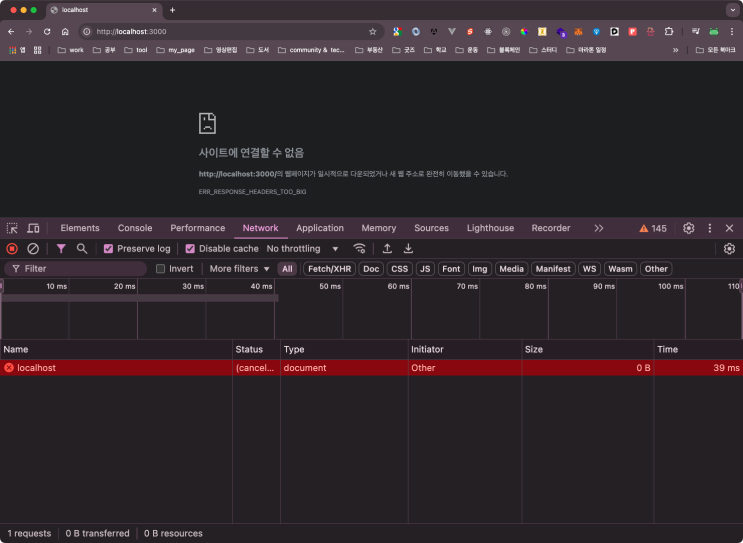Click the Filter text input field
This screenshot has height=543, width=743.
point(80,269)
